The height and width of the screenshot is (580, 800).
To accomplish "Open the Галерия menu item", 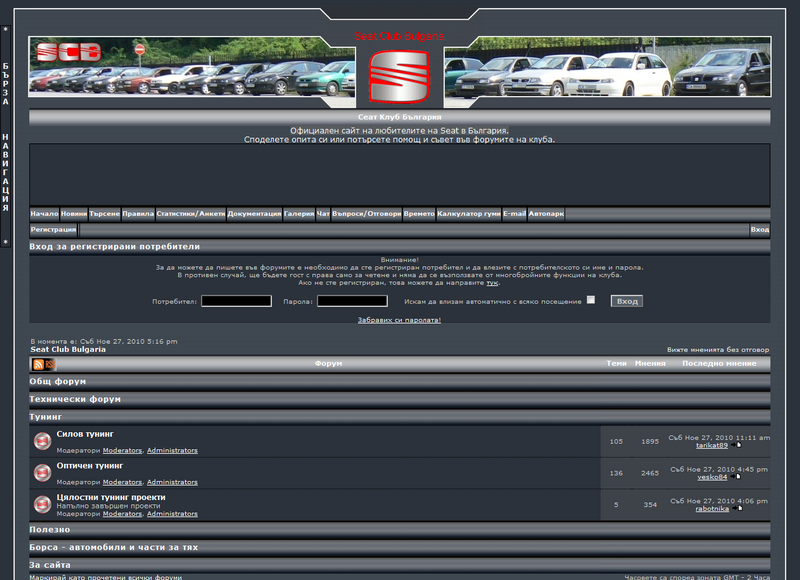I will coord(299,214).
